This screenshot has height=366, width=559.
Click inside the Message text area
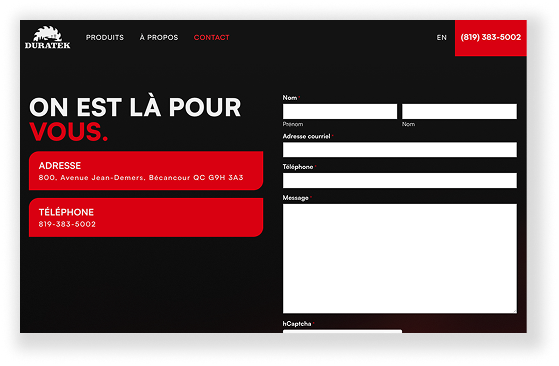(400, 259)
